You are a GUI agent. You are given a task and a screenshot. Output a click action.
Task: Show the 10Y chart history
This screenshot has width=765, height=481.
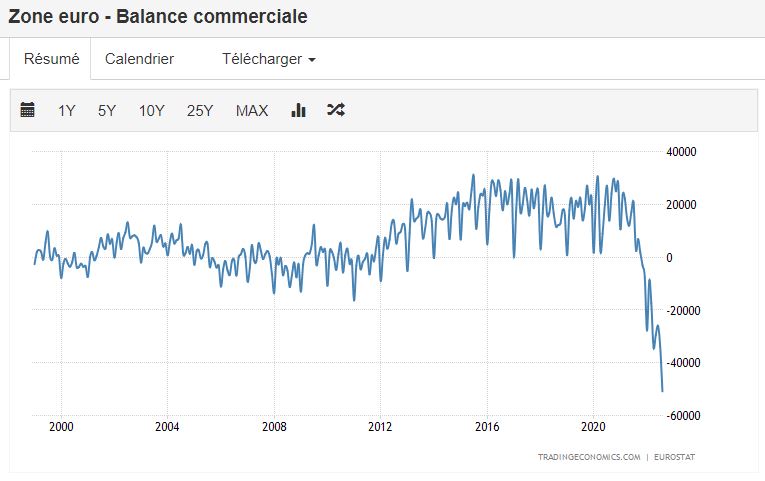tap(152, 111)
